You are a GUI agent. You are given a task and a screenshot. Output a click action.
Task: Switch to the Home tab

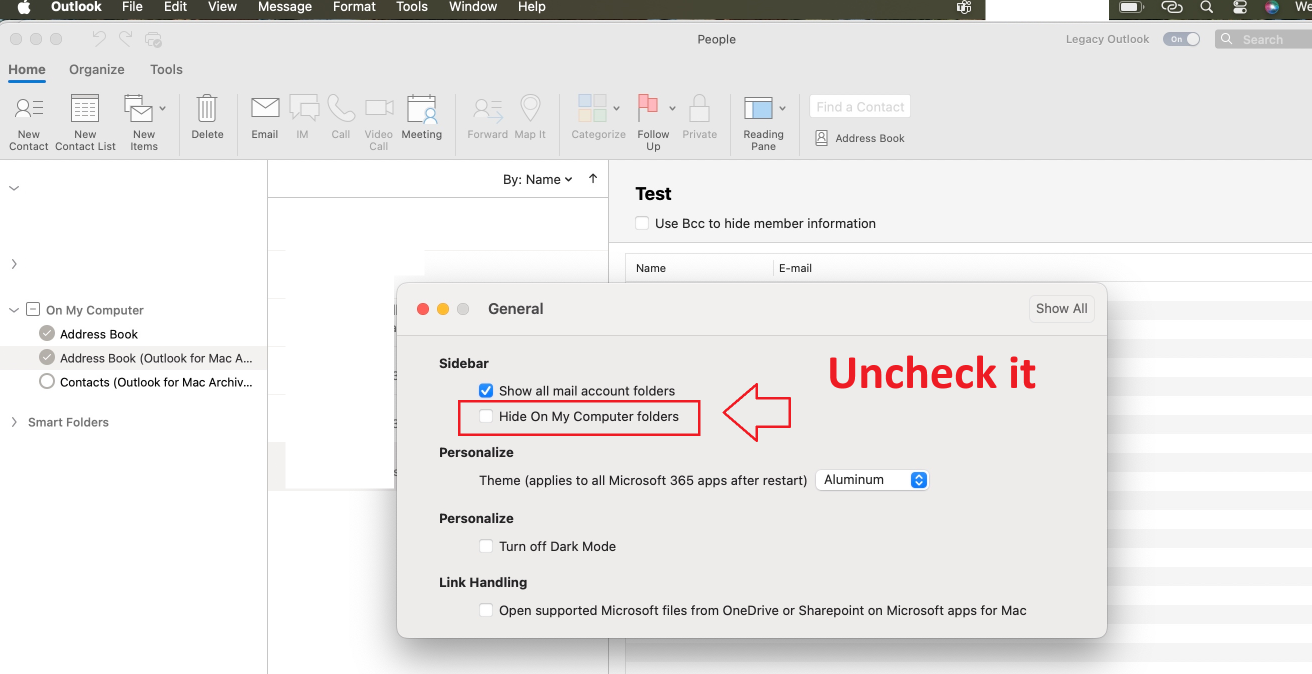(27, 69)
